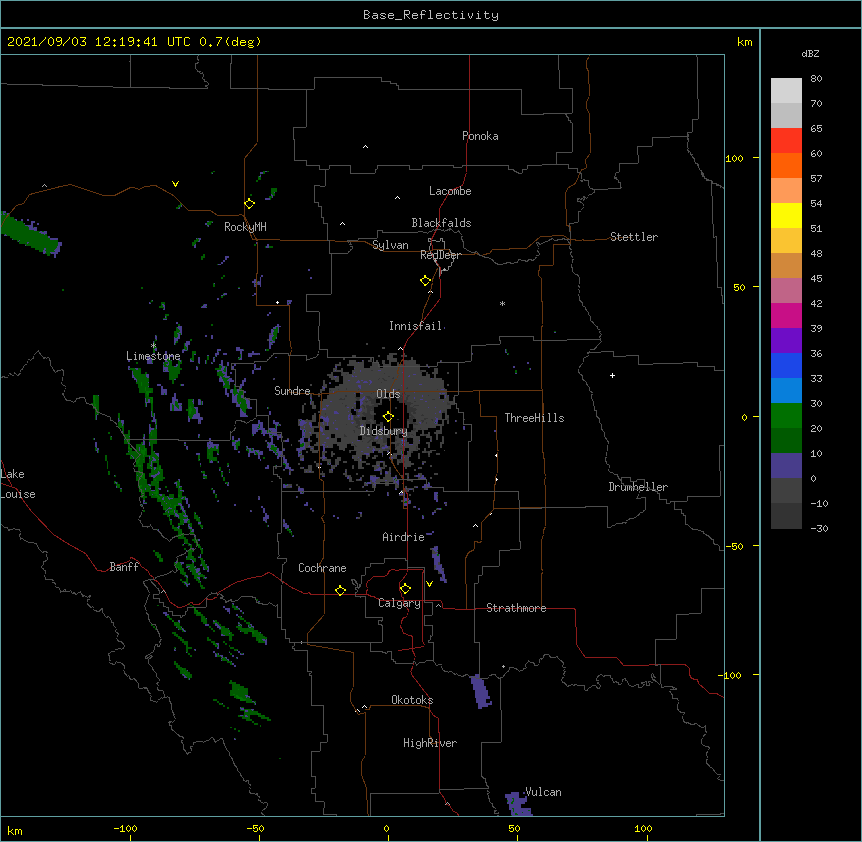Select the magenta 39-42 dBZ legend swatch
The width and height of the screenshot is (862, 842).
(x=786, y=315)
